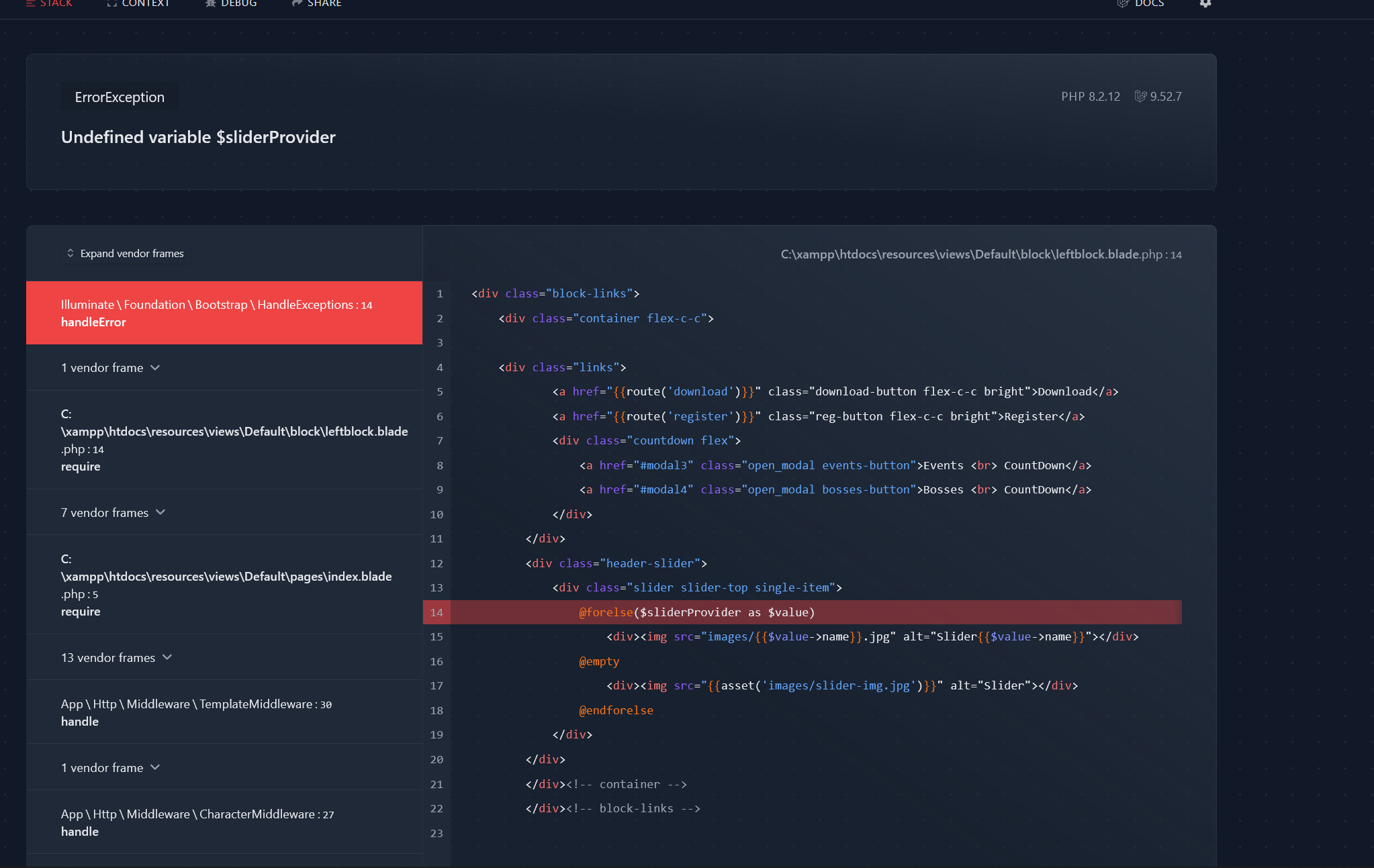Click code line with route('download')

coord(835,391)
